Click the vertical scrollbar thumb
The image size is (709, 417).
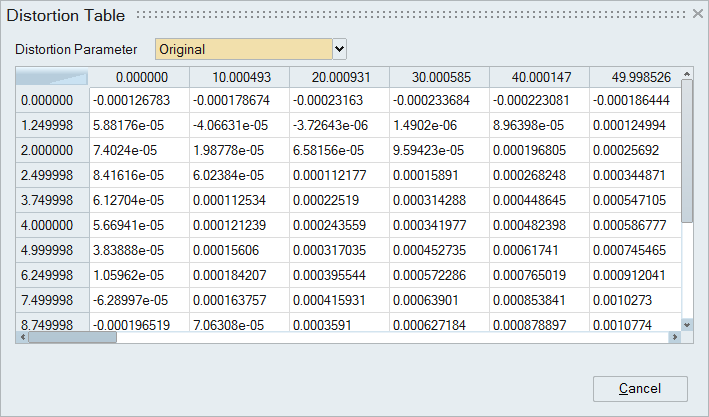point(687,150)
